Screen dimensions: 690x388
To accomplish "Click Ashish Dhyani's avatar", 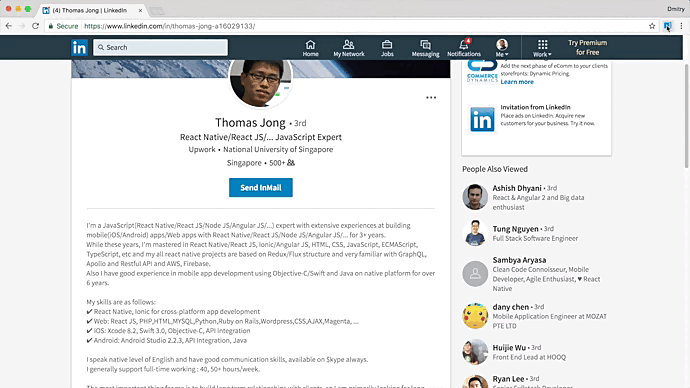I will (475, 197).
